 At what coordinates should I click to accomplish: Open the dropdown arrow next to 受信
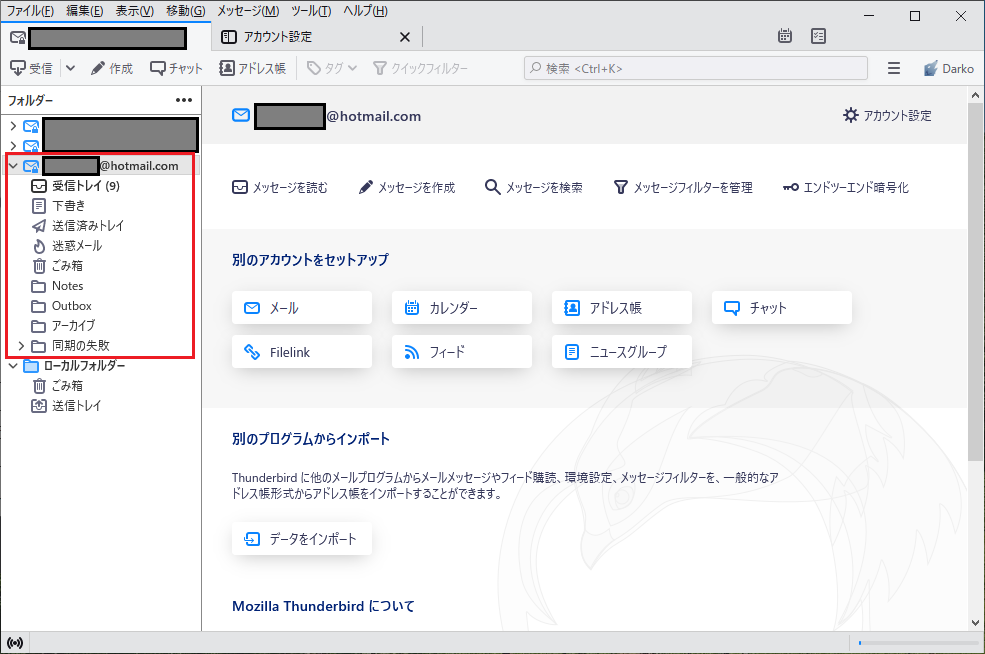[70, 68]
